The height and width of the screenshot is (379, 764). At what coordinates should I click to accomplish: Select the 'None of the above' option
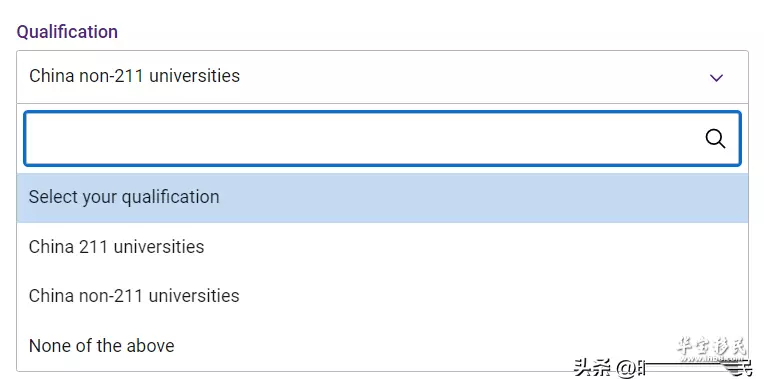click(382, 346)
